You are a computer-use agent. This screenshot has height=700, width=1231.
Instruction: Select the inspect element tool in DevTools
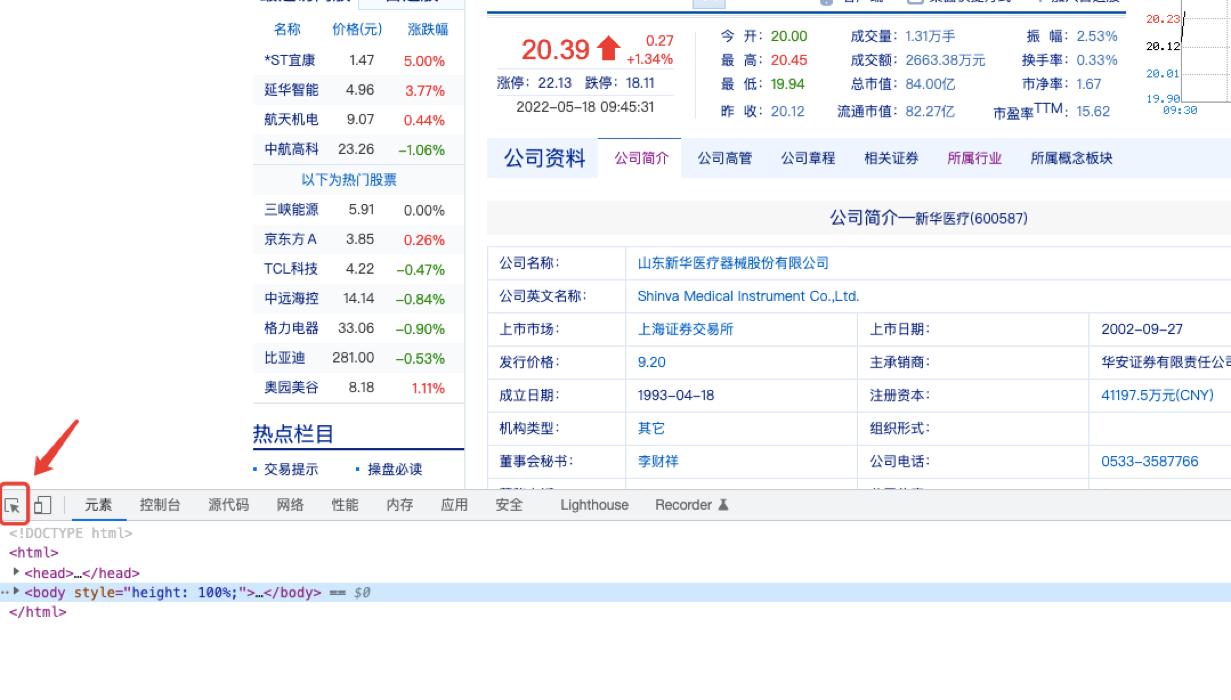click(13, 506)
